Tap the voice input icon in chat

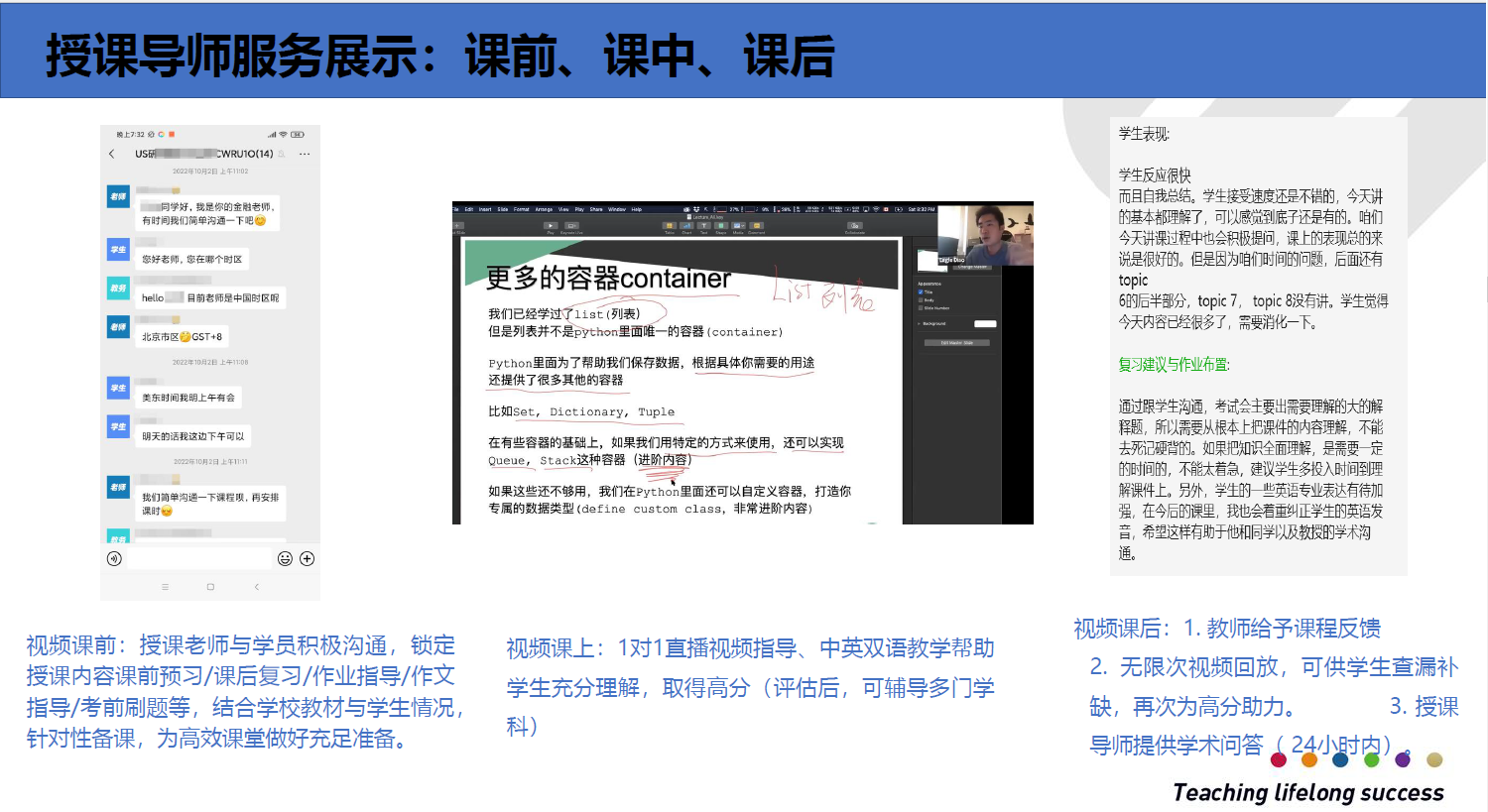pyautogui.click(x=115, y=559)
